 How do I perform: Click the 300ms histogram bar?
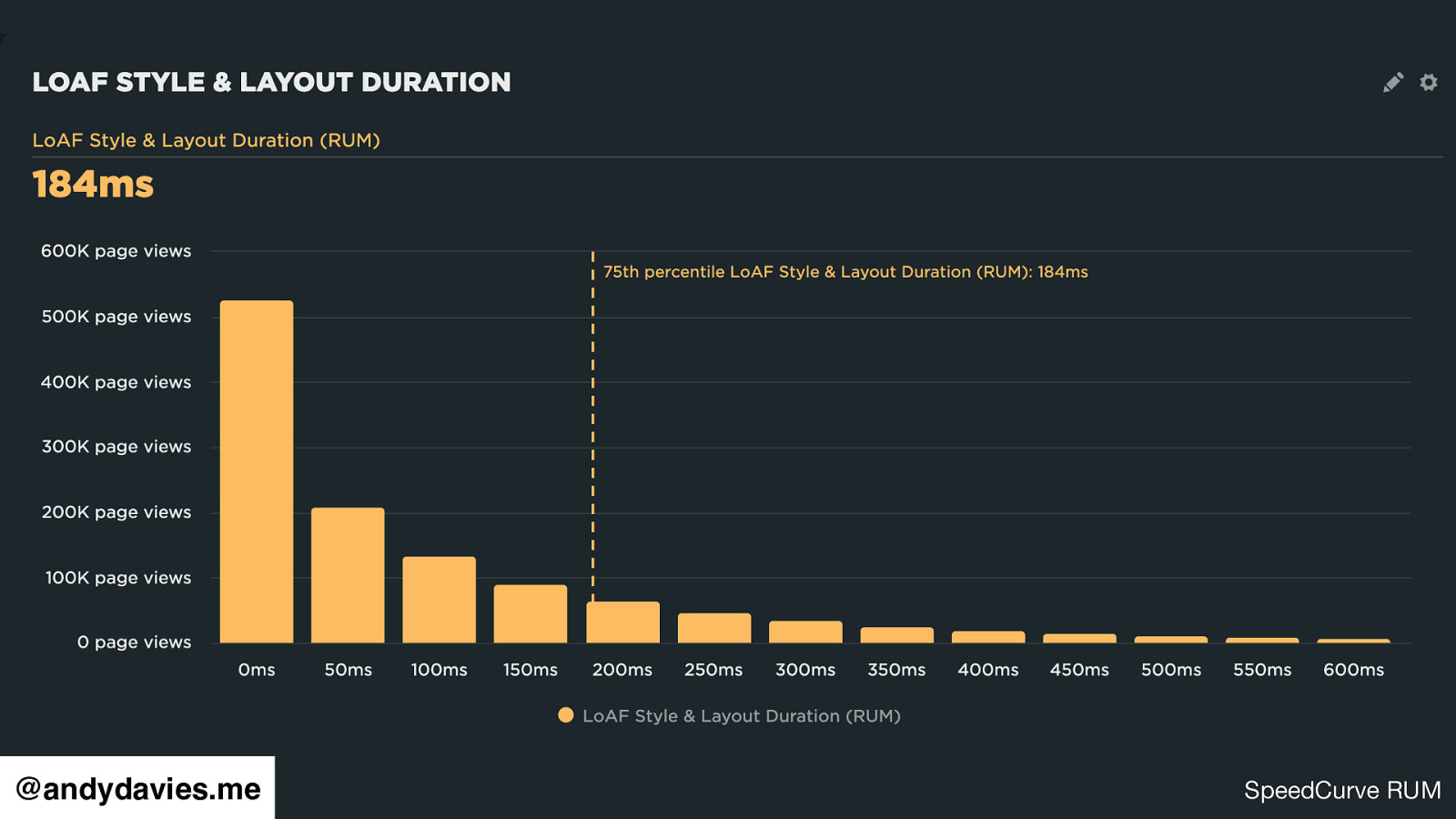coord(805,632)
